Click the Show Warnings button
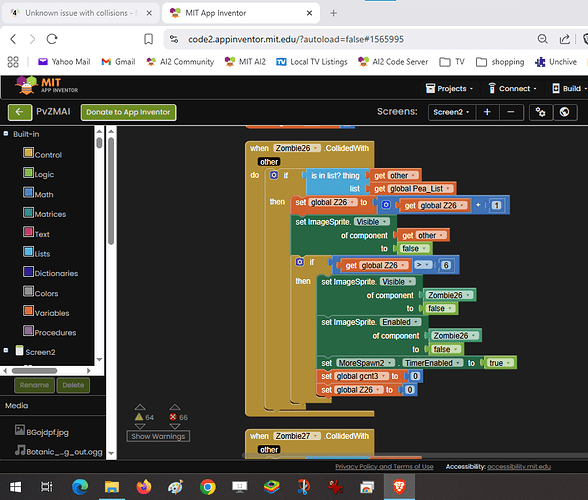Viewport: 588px width, 500px height. click(158, 436)
